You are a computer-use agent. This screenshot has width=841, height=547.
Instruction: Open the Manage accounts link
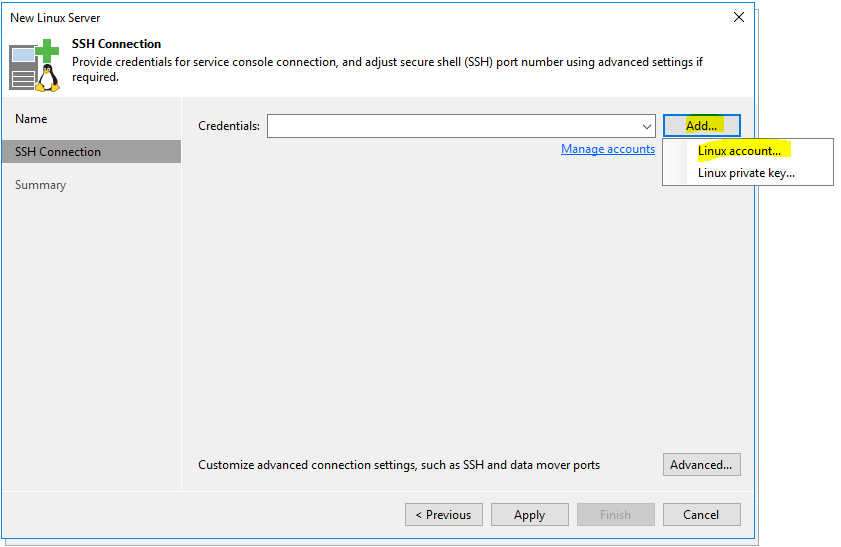608,149
